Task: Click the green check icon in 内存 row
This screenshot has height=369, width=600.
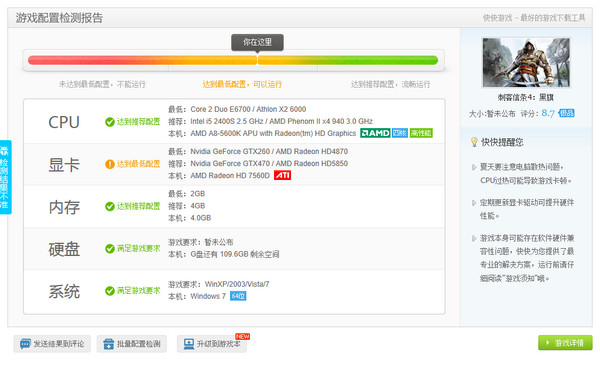Action: point(110,206)
